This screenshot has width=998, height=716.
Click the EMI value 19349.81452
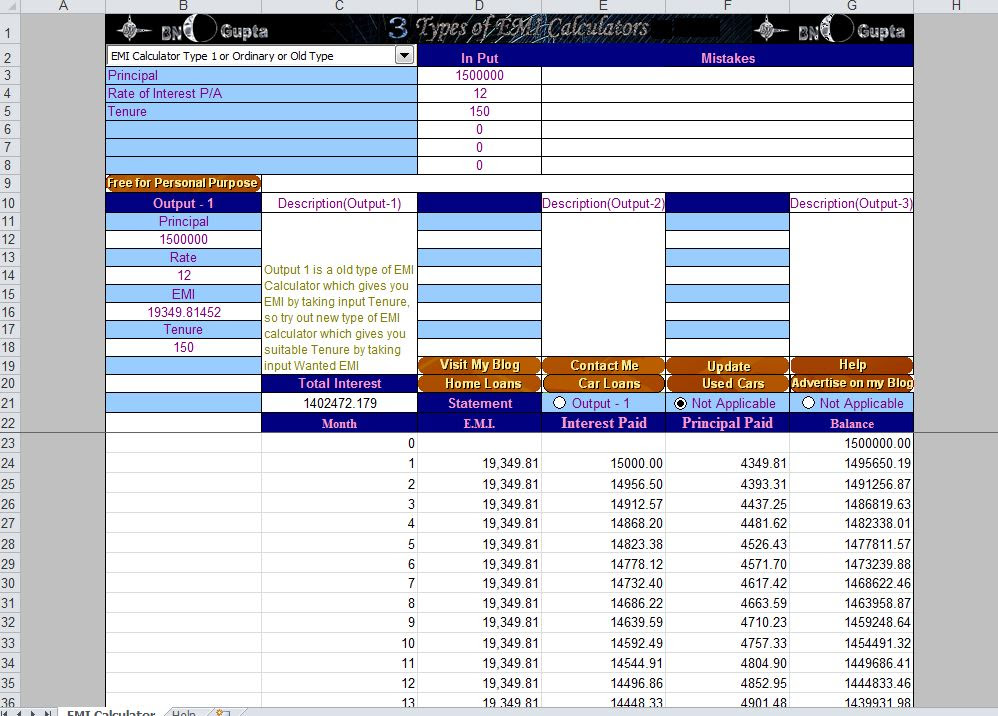pos(183,312)
